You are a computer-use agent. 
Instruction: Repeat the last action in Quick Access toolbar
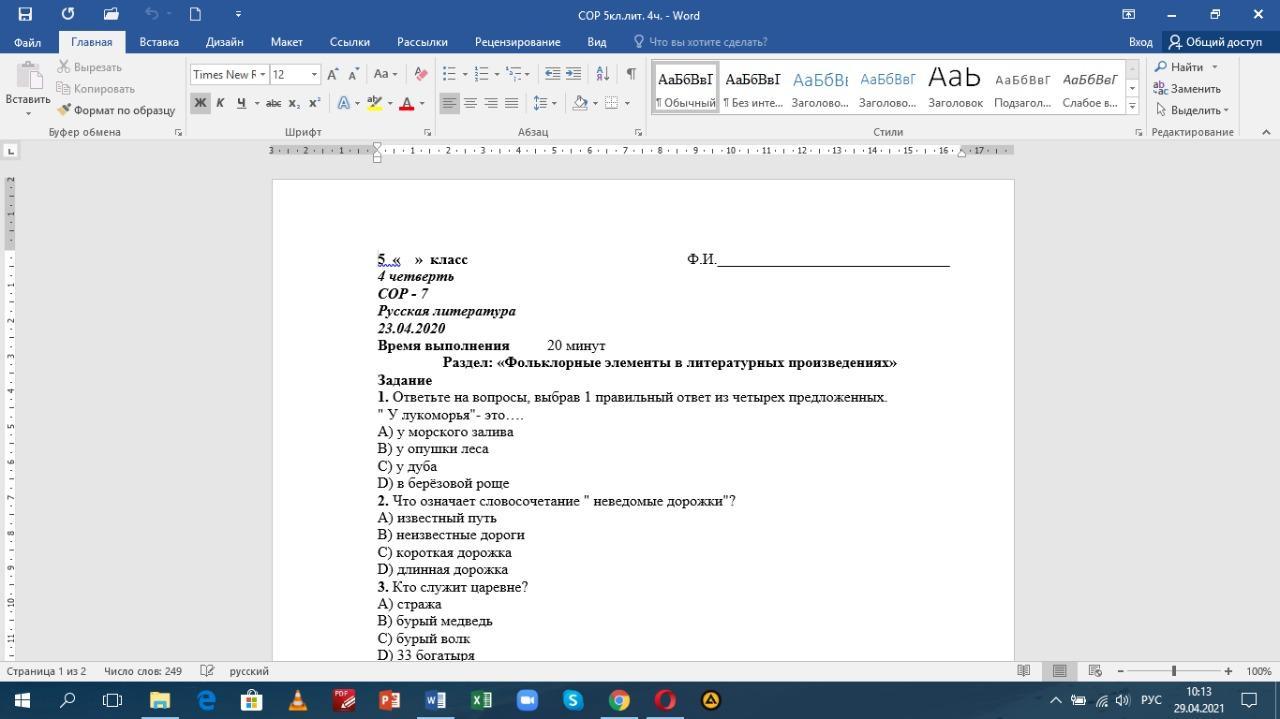(x=68, y=14)
